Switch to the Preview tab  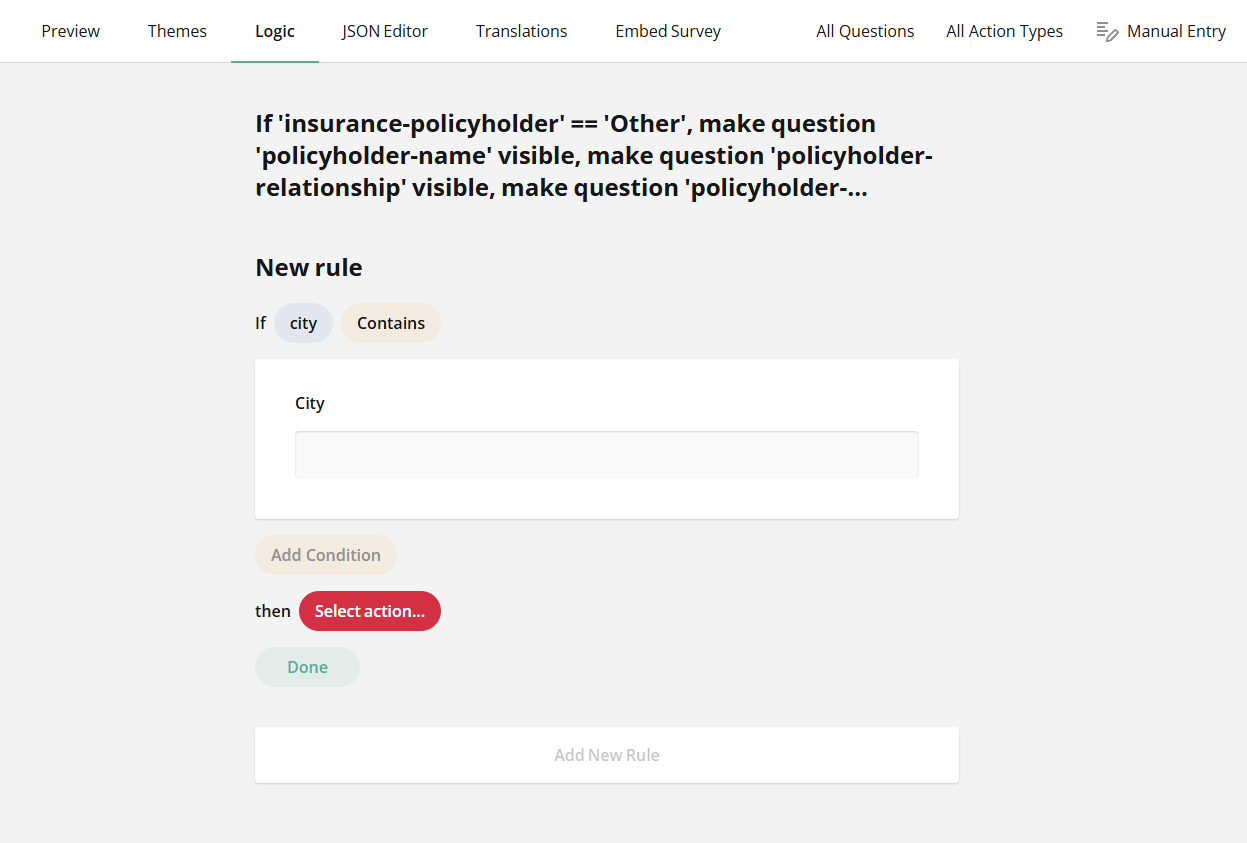point(70,31)
